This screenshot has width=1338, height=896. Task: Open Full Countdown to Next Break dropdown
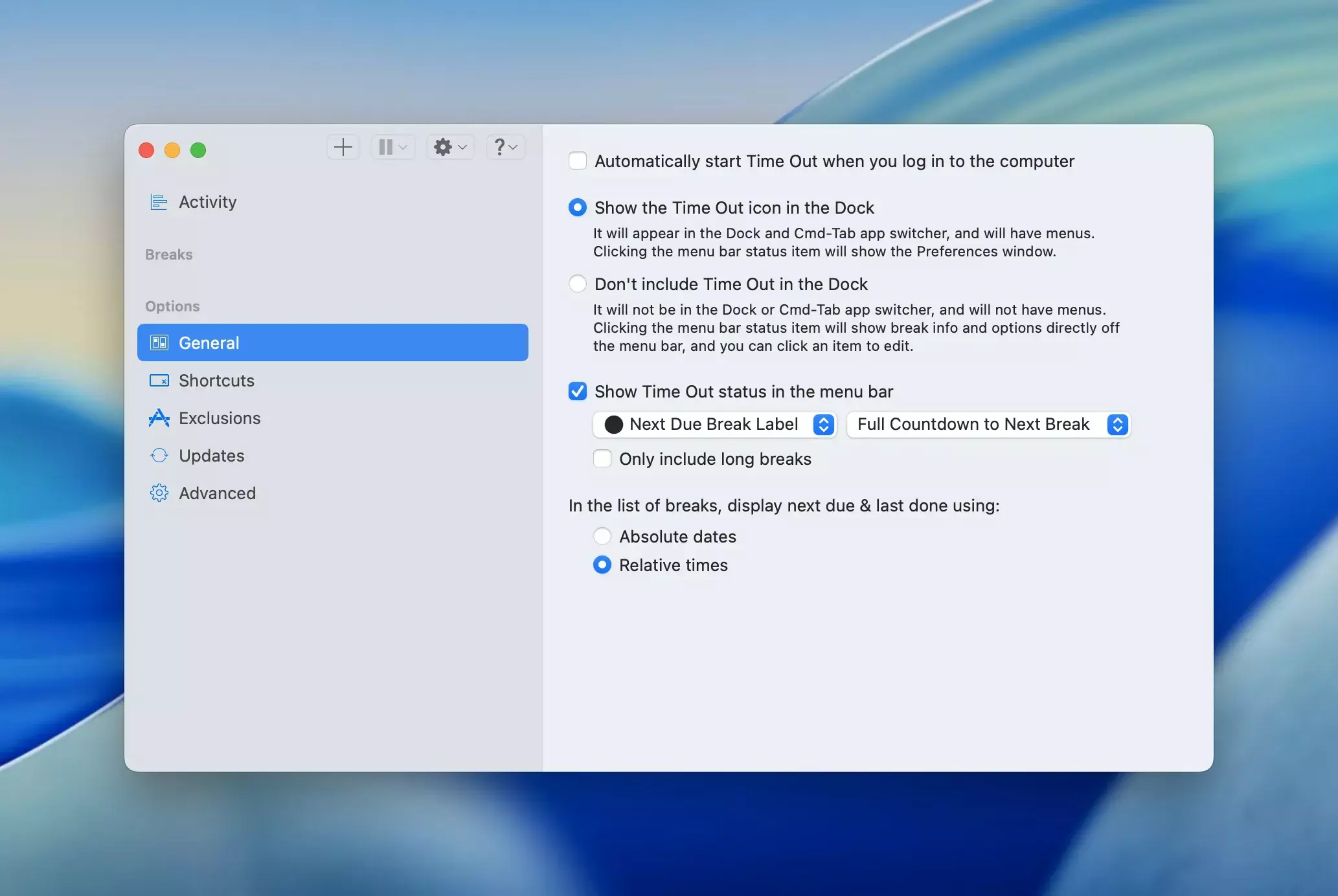point(988,425)
